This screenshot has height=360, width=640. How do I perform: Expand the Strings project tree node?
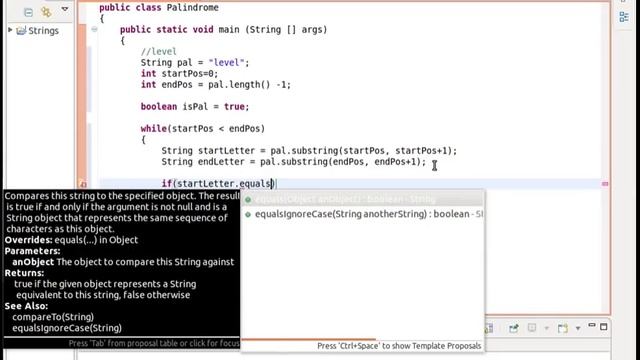[x=10, y=30]
